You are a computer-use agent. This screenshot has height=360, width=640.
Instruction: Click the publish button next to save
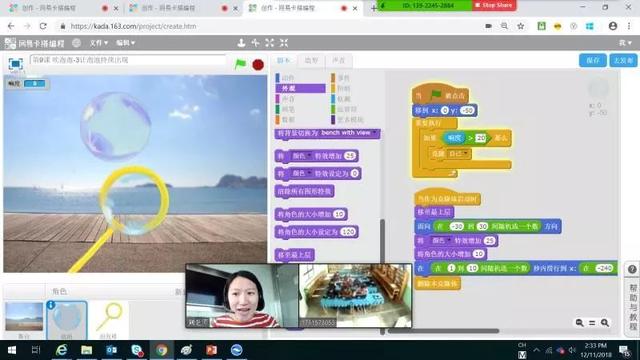point(623,60)
